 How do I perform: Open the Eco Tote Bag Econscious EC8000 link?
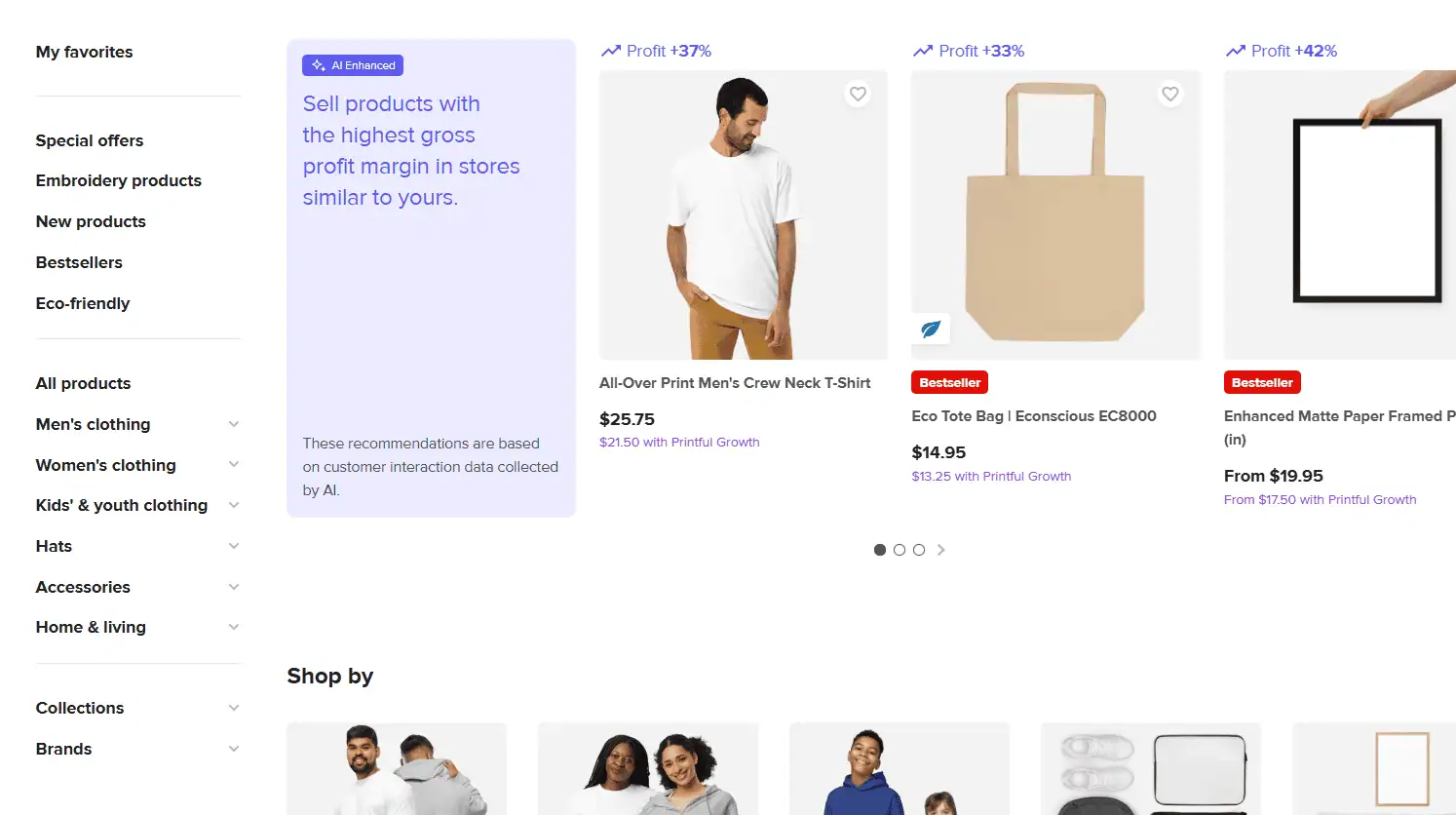pos(1034,416)
